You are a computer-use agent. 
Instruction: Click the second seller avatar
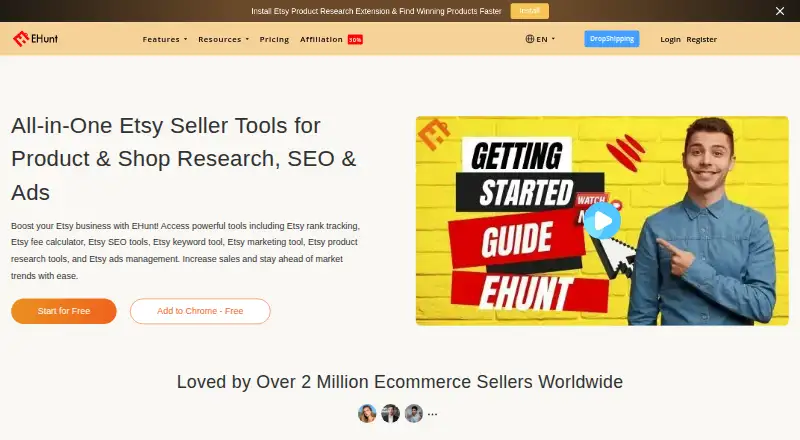(390, 413)
